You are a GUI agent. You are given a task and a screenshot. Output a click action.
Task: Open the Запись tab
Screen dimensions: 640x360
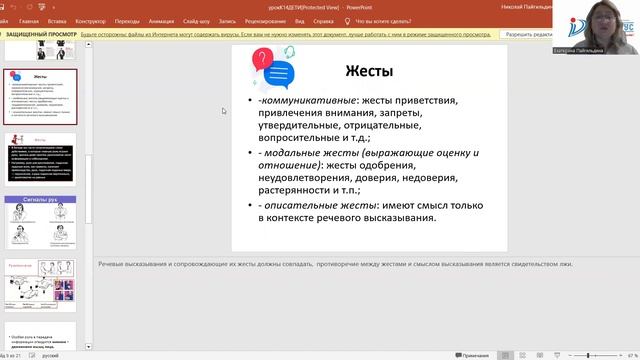click(227, 21)
